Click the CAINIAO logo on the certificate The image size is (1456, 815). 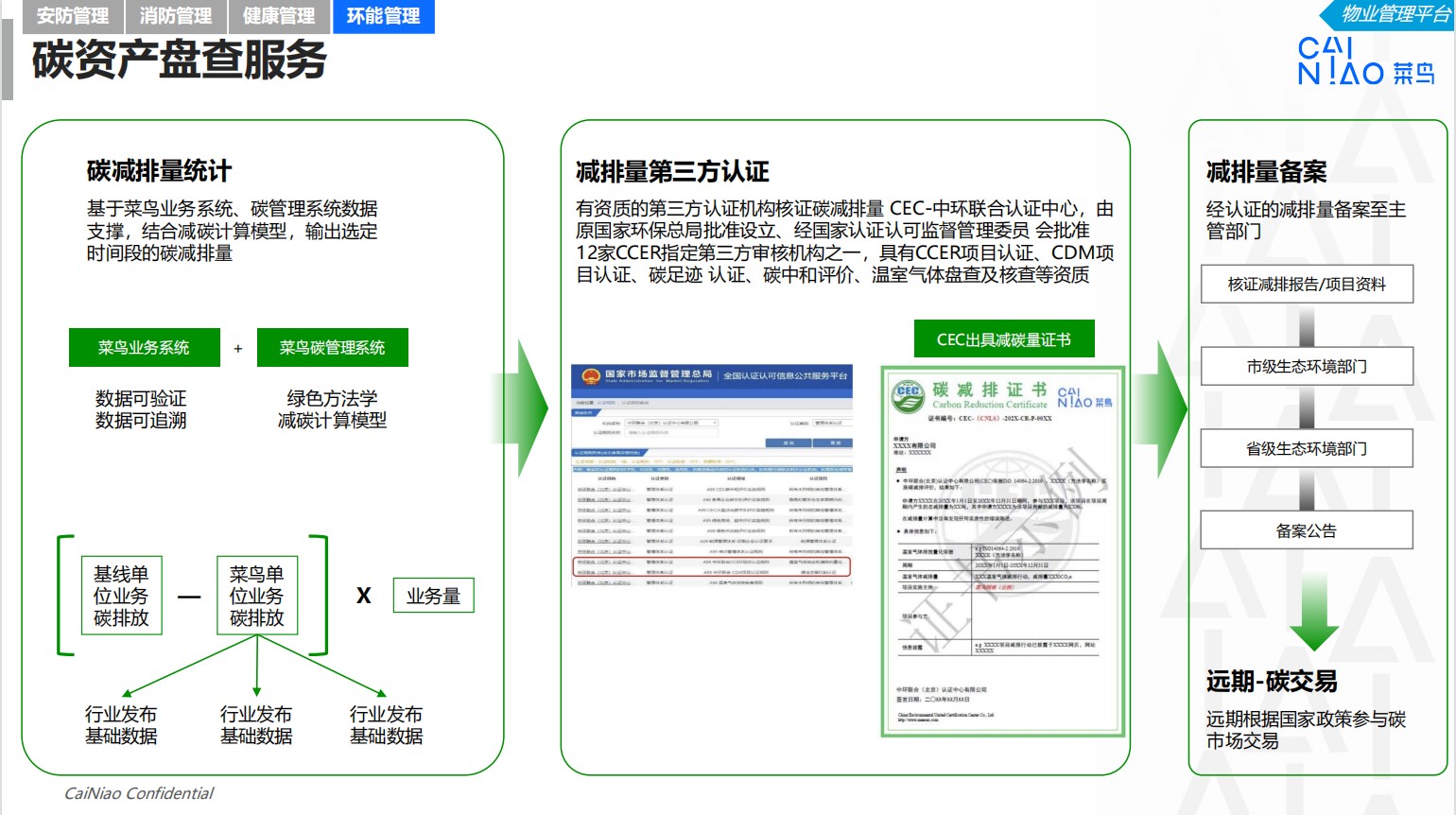pyautogui.click(x=1084, y=397)
